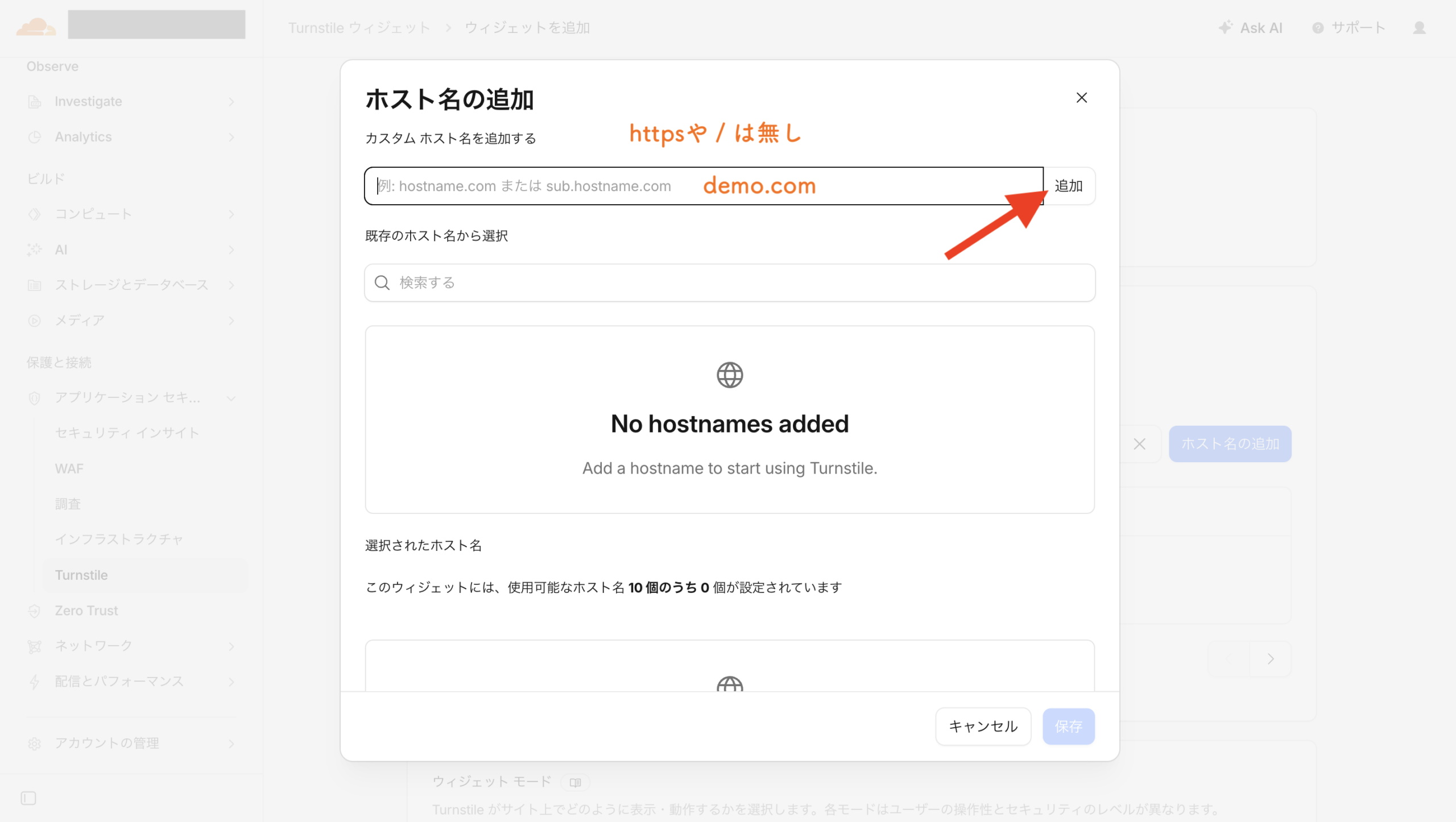
Task: Click the next-page arrow in background
Action: [x=1271, y=658]
